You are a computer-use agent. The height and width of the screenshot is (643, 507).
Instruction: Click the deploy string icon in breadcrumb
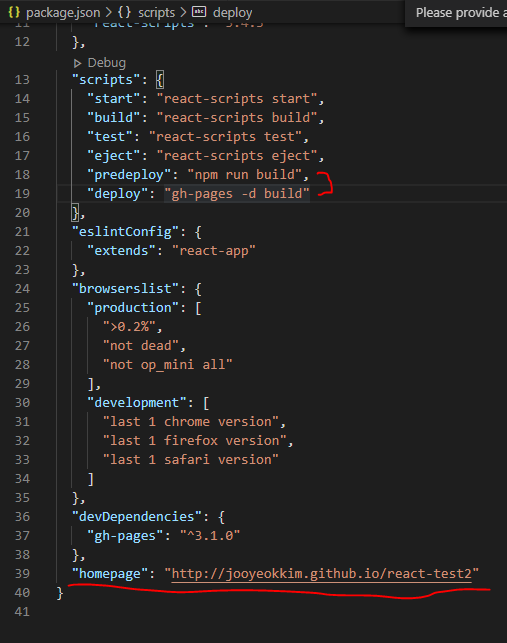click(199, 11)
